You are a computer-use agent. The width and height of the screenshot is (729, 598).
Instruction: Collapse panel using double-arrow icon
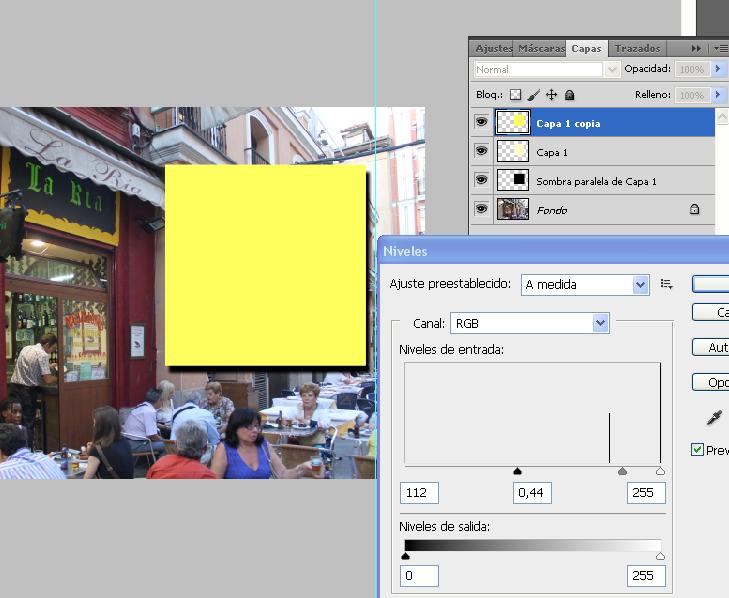(696, 48)
